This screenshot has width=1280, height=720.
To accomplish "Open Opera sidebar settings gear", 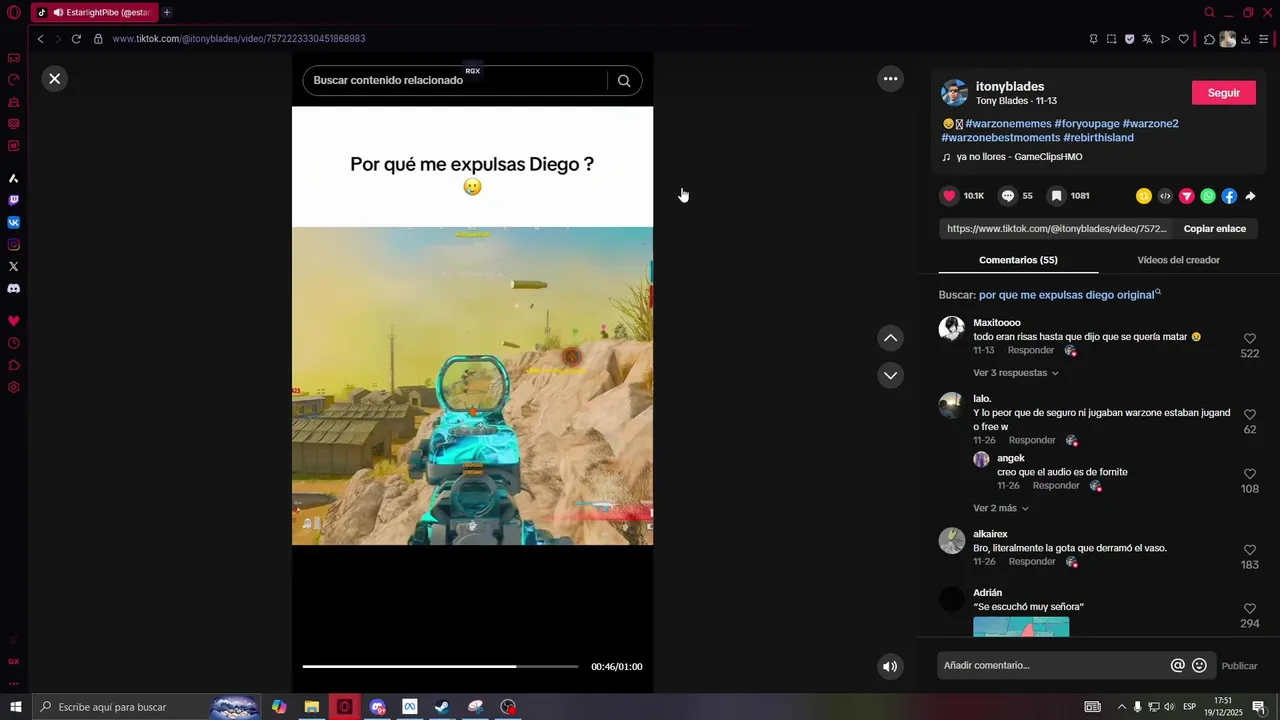I will coord(14,387).
